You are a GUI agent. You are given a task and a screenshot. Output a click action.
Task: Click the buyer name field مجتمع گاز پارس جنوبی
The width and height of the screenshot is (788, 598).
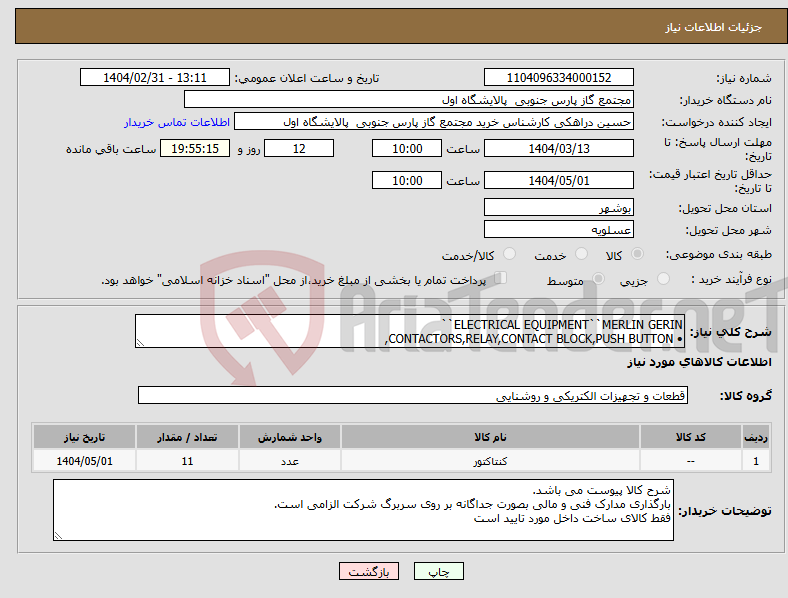coord(409,99)
